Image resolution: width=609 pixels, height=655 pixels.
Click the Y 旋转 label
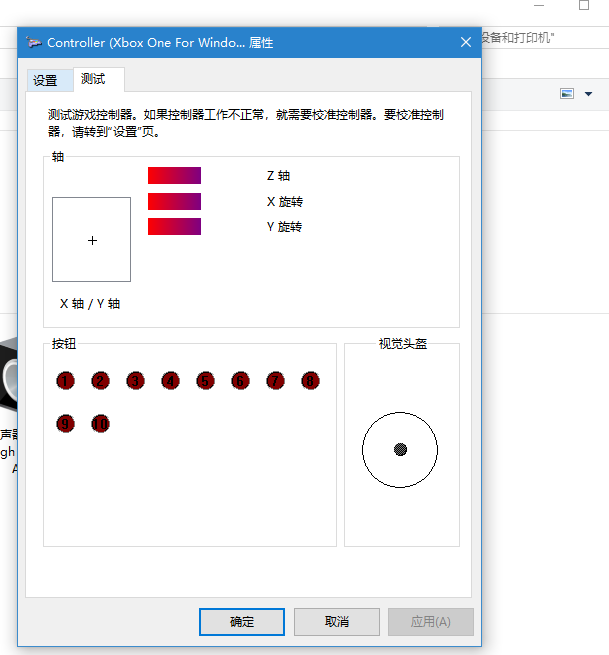tap(284, 227)
